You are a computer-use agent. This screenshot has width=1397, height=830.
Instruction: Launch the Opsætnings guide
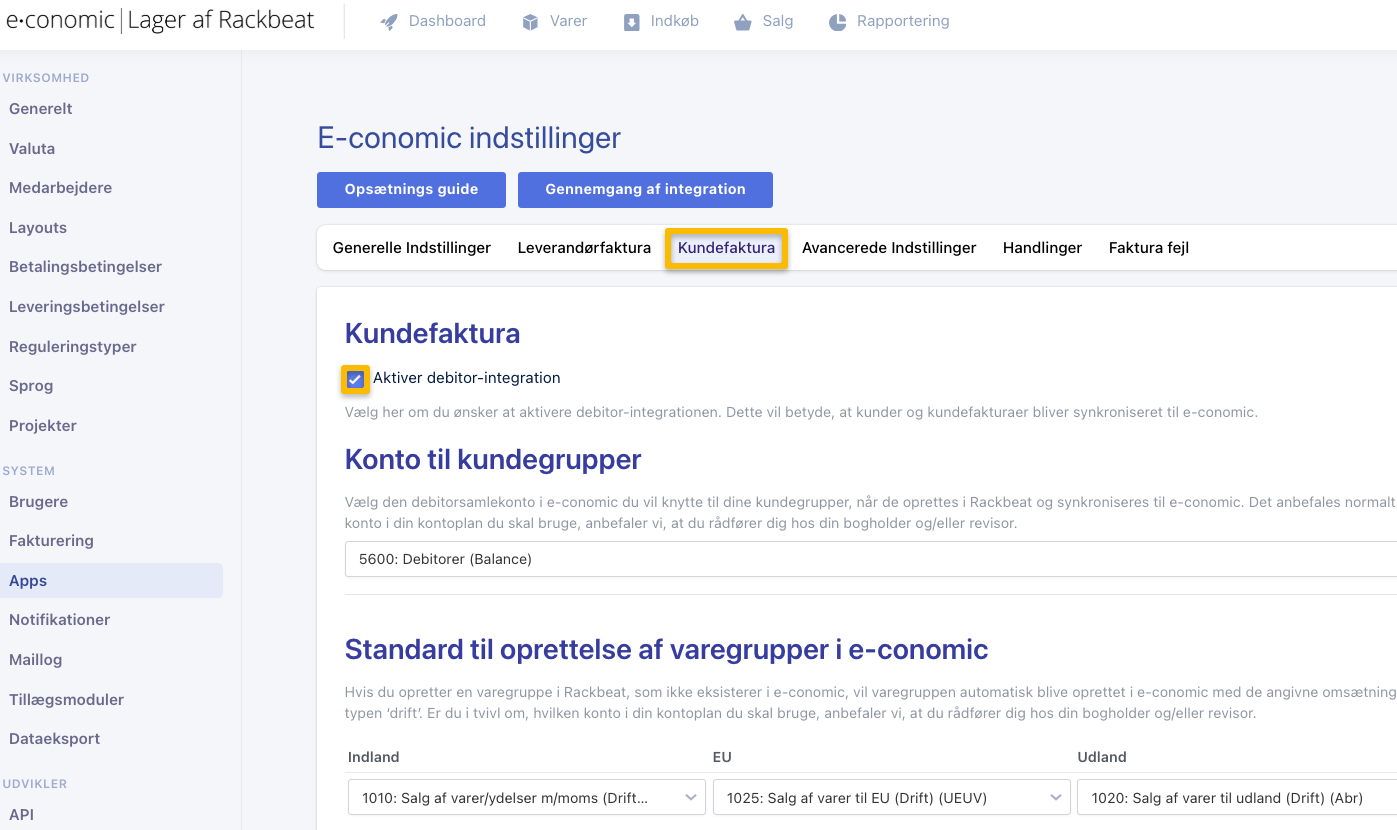tap(411, 189)
